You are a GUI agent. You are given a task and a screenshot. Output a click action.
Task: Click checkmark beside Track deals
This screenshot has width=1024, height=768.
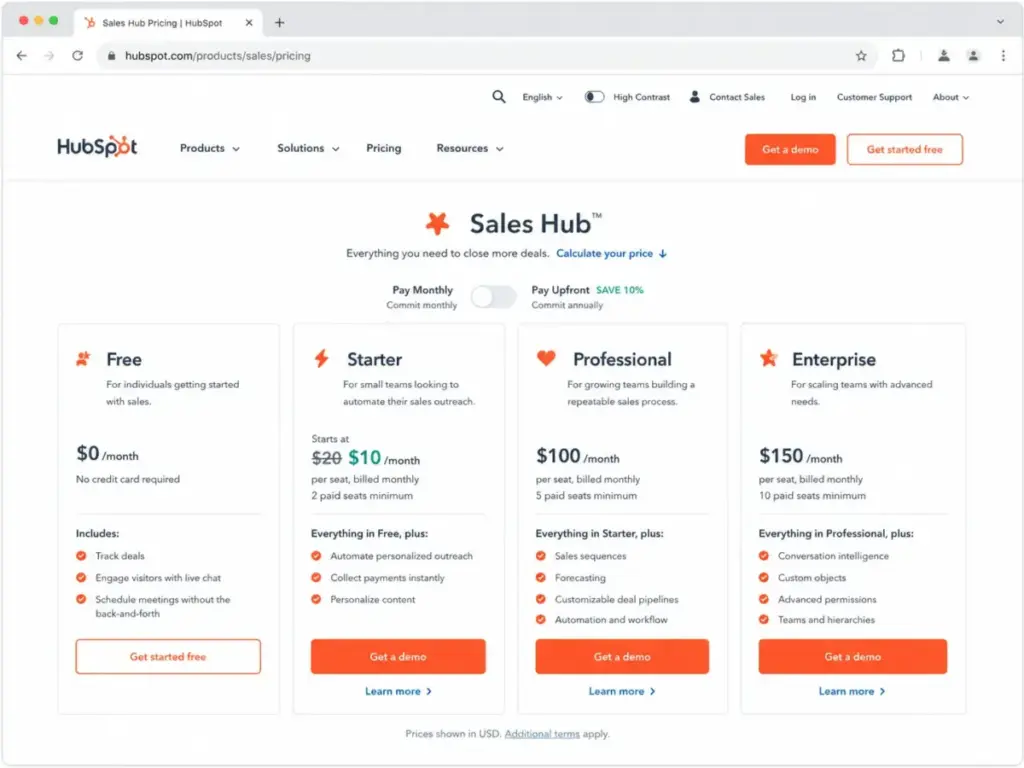81,556
